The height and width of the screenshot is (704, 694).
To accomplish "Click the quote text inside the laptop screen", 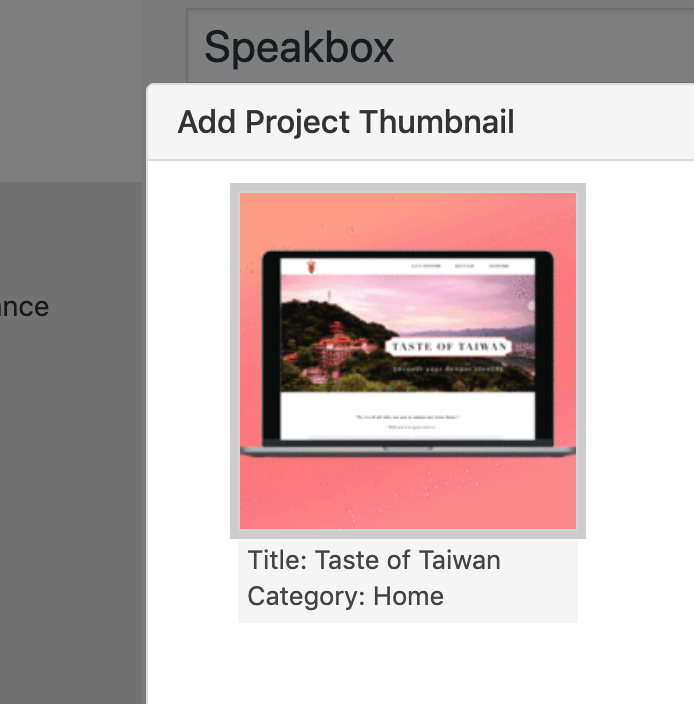I will click(408, 416).
